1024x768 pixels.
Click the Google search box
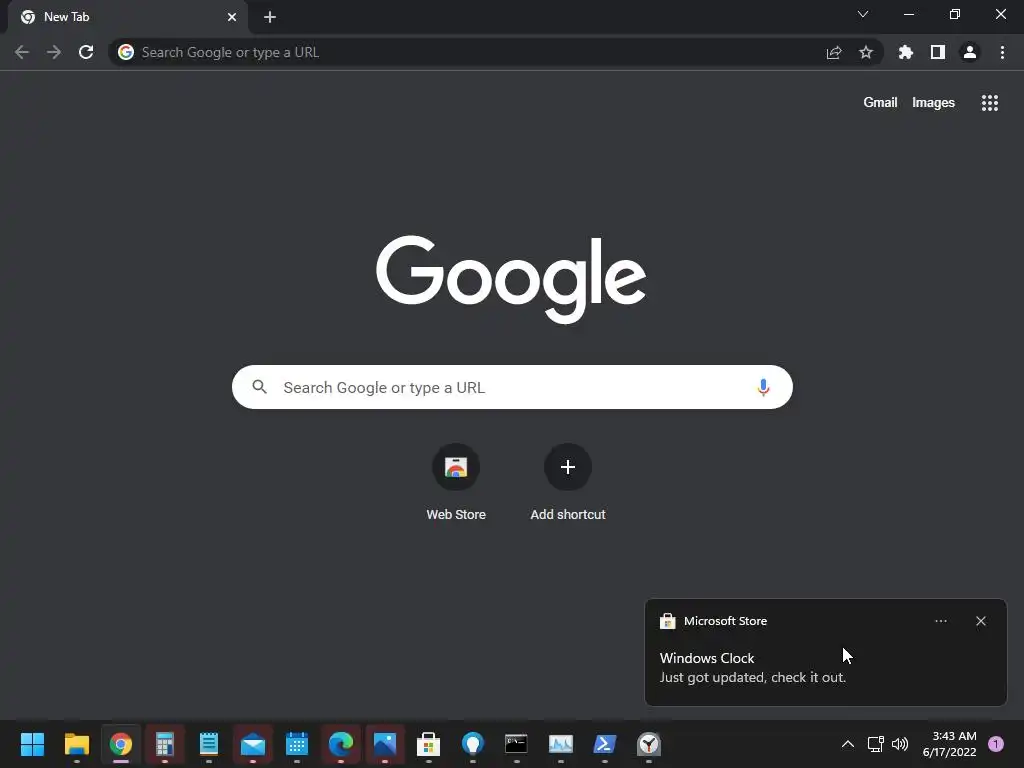(512, 387)
